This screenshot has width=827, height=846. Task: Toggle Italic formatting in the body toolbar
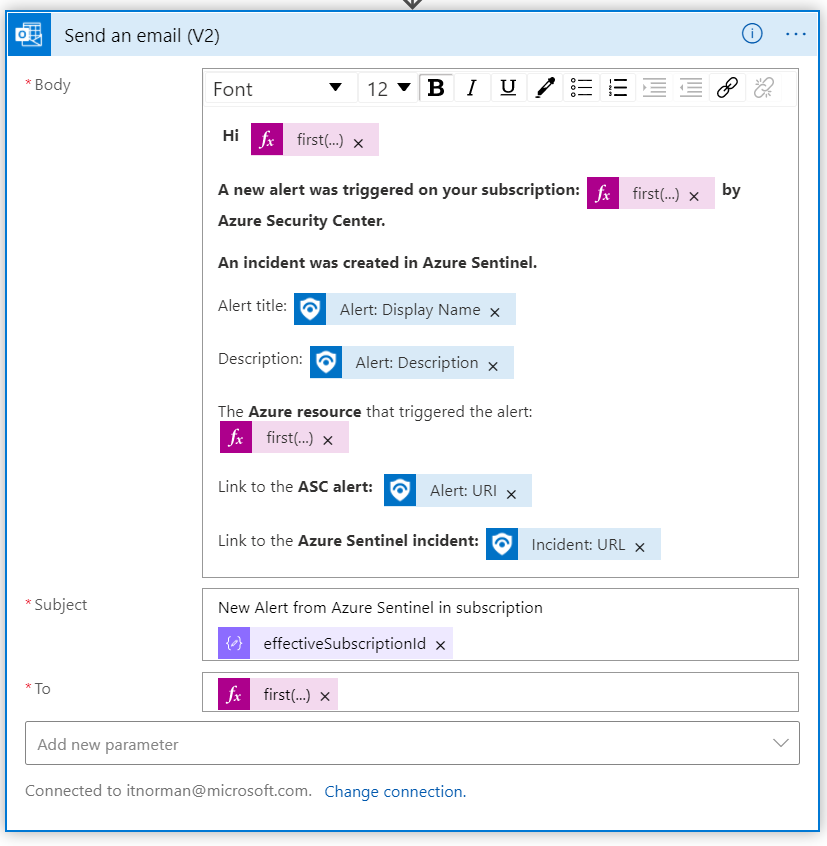pos(471,87)
